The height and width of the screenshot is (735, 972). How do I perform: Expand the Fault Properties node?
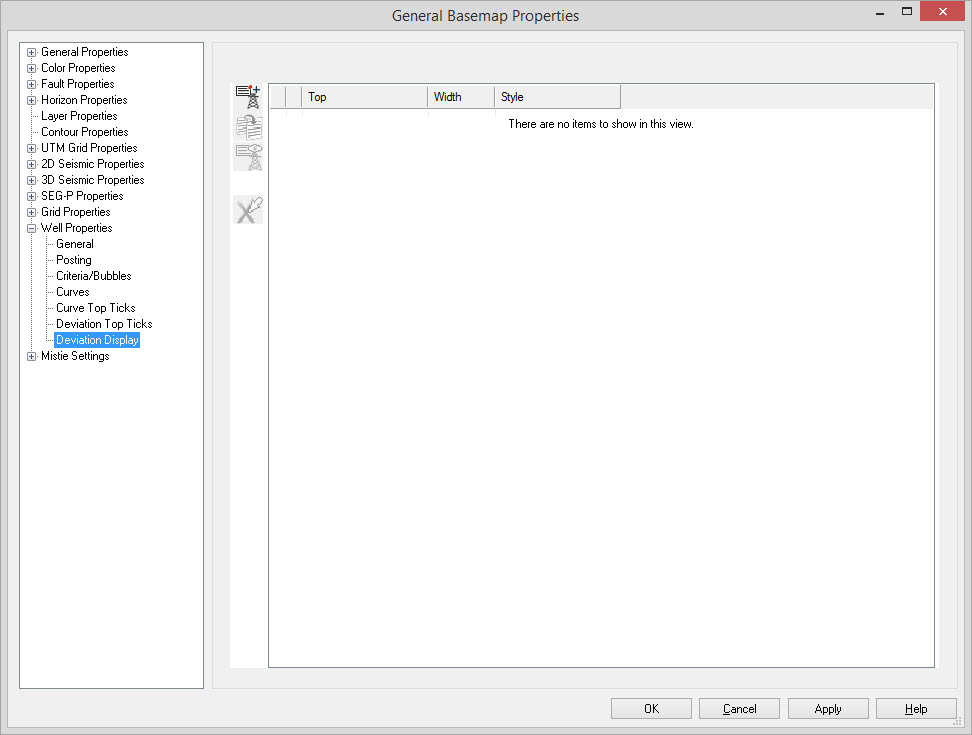[32, 84]
